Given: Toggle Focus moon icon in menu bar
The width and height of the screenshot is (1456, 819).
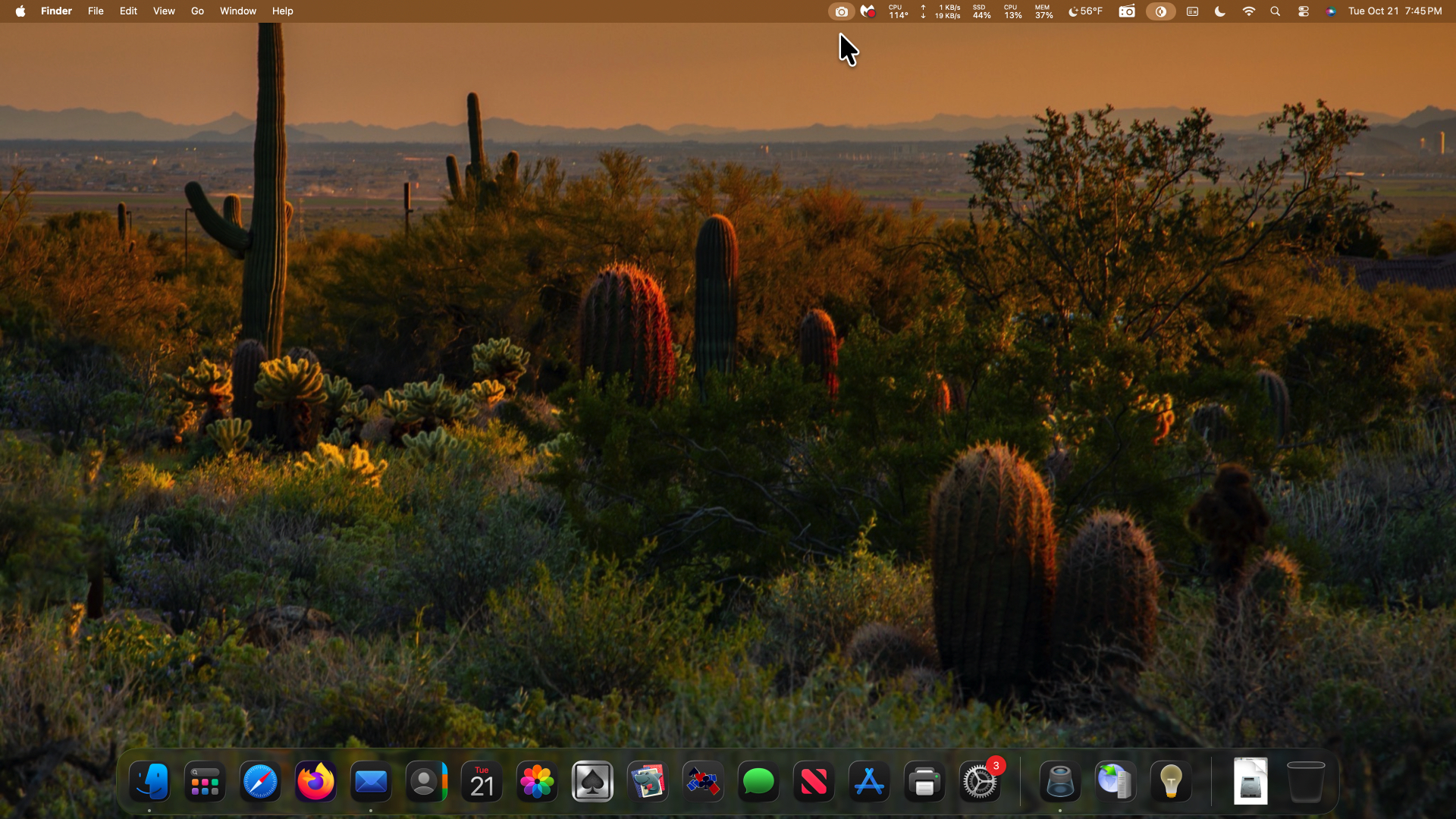Looking at the screenshot, I should [1220, 11].
